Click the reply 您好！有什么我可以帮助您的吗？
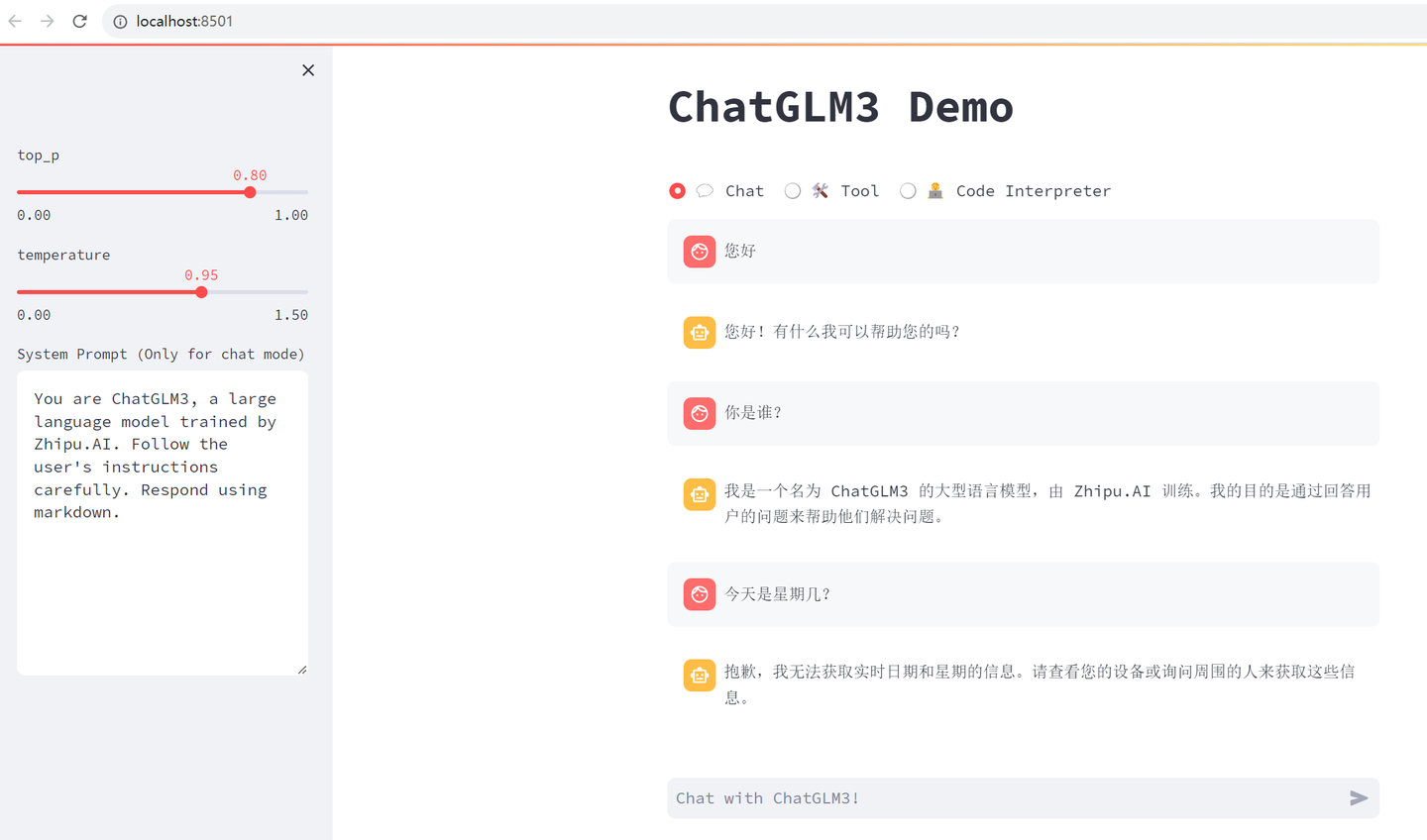Viewport: 1427px width, 840px height. 842,332
